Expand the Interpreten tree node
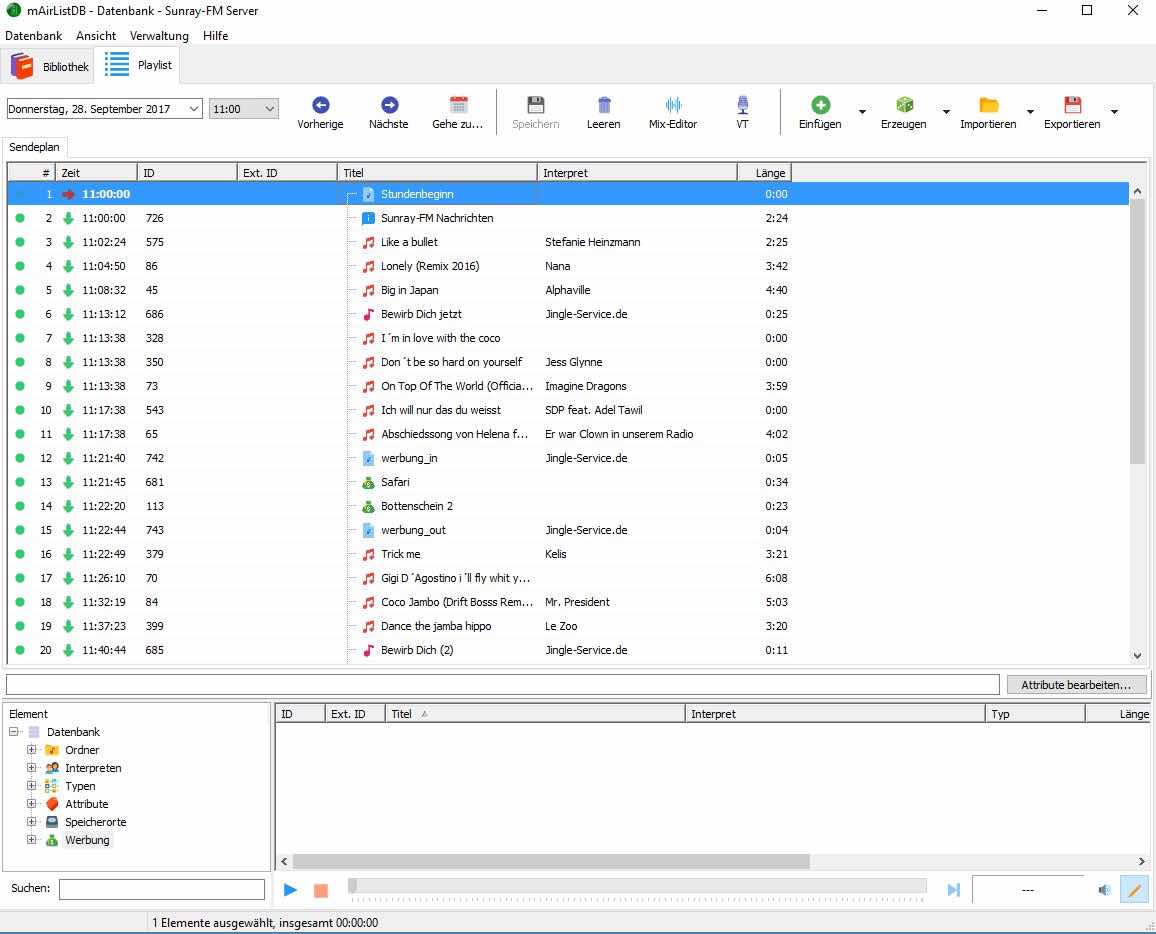1156x934 pixels. click(x=32, y=768)
